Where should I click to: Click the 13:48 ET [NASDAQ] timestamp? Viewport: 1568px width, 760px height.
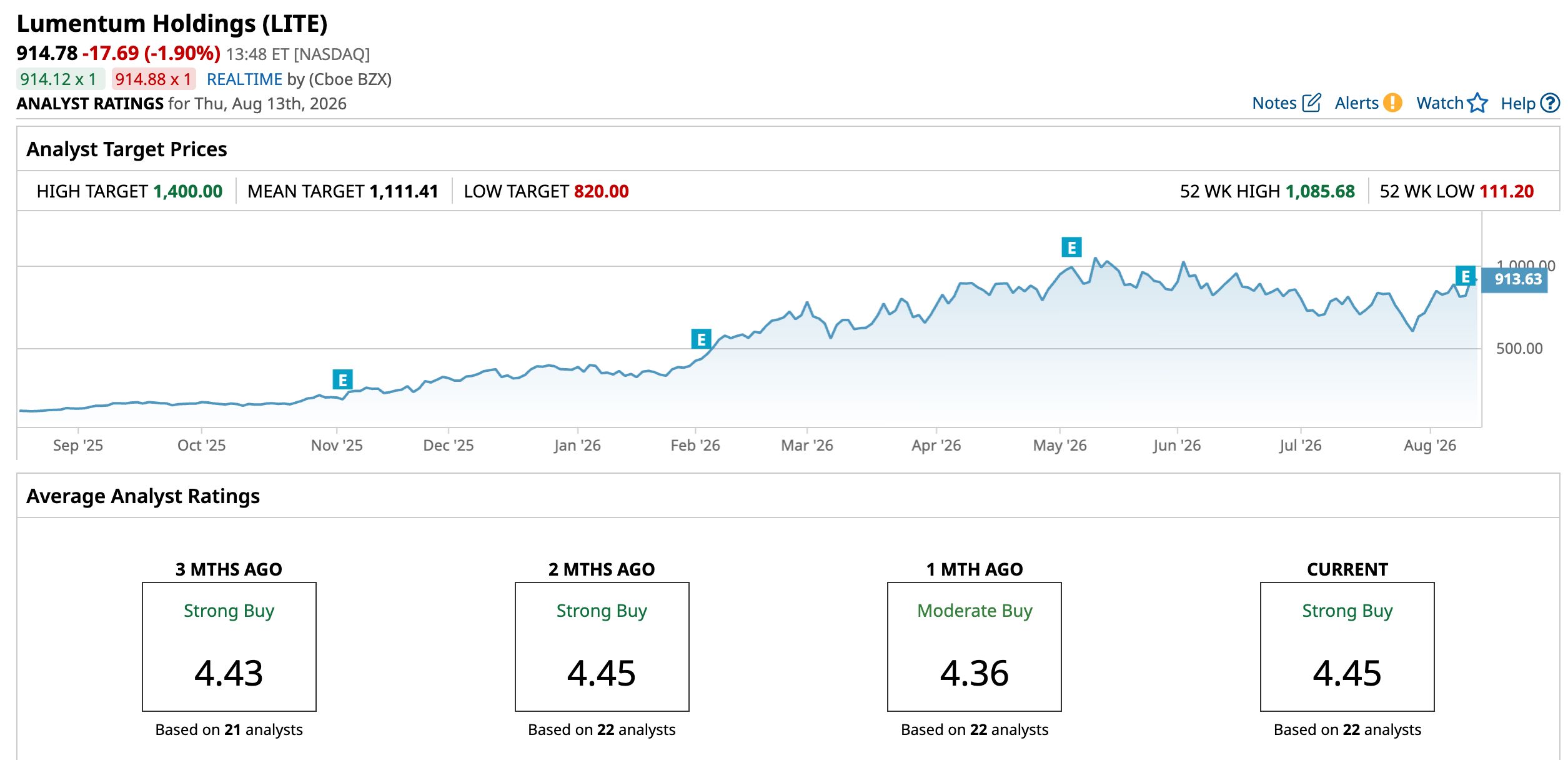pyautogui.click(x=298, y=54)
